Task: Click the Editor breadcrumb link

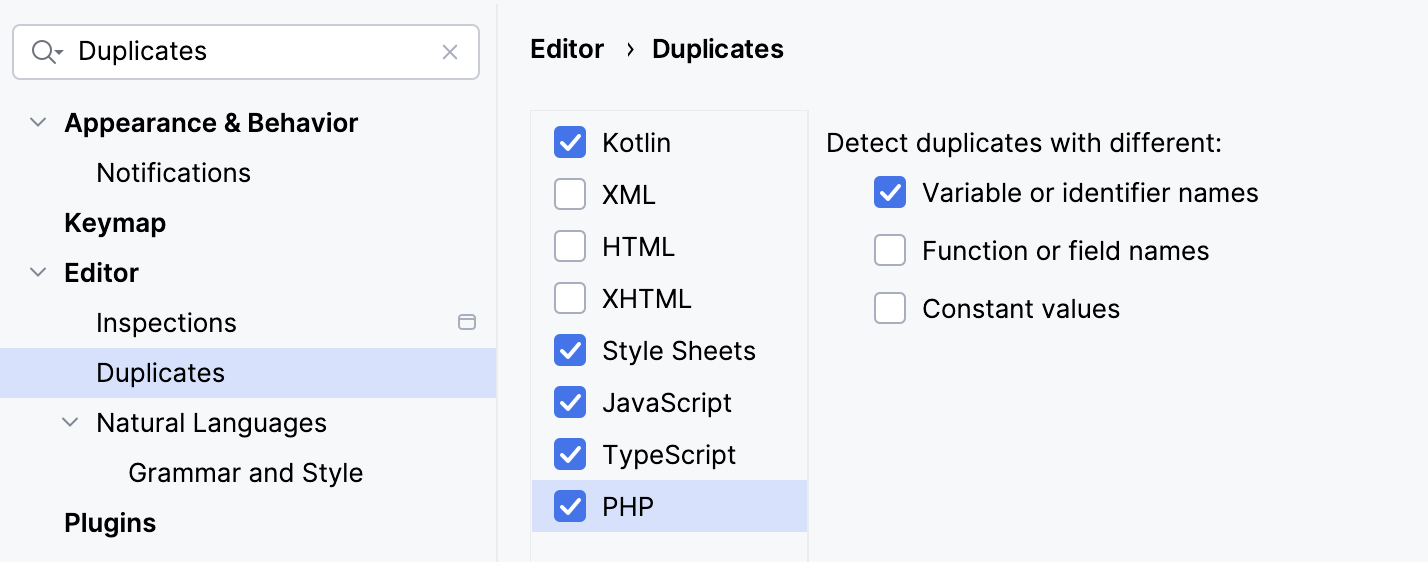Action: [567, 49]
